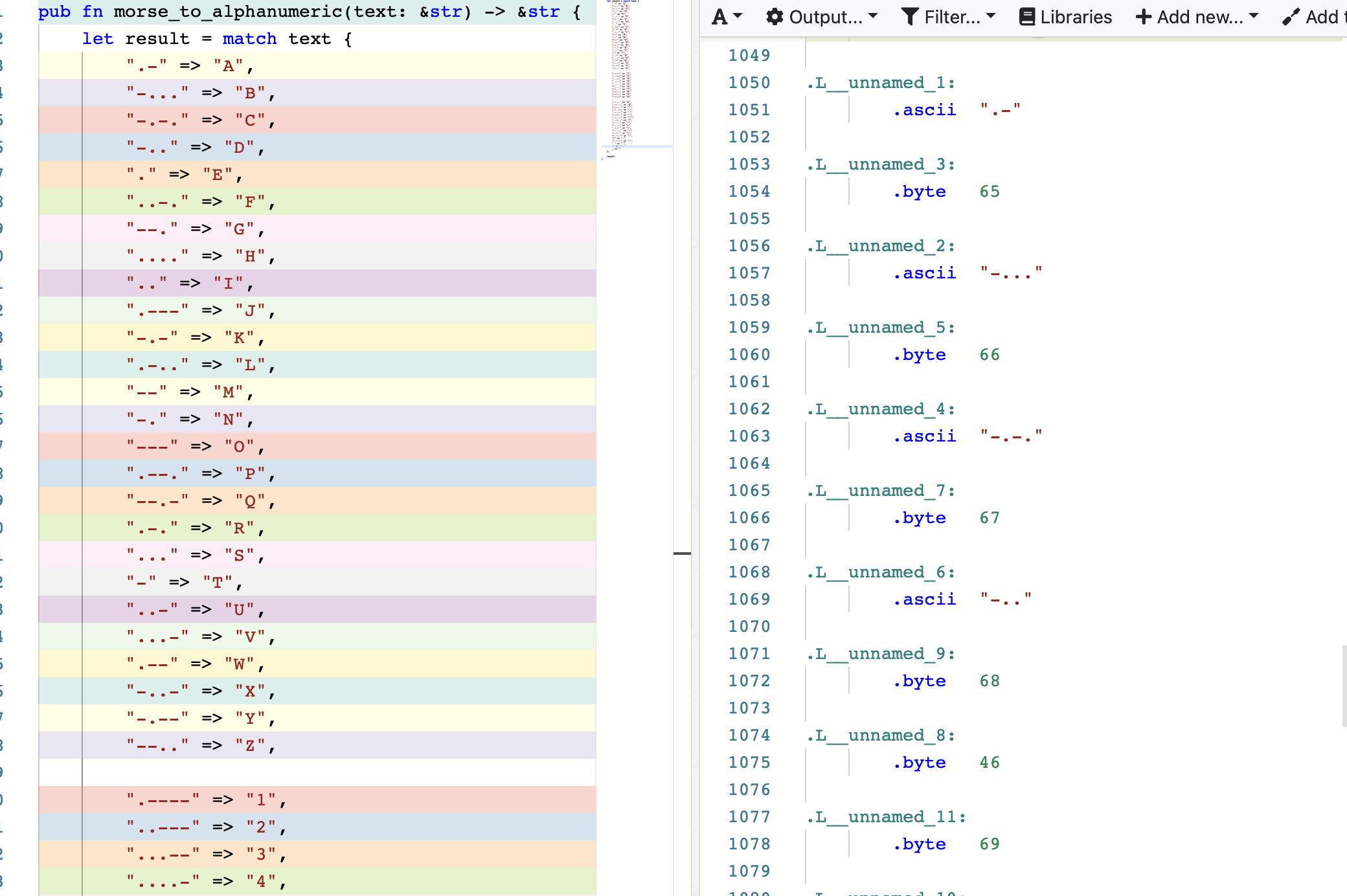Image resolution: width=1347 pixels, height=896 pixels.
Task: Click assembly line number 1050
Action: (749, 83)
